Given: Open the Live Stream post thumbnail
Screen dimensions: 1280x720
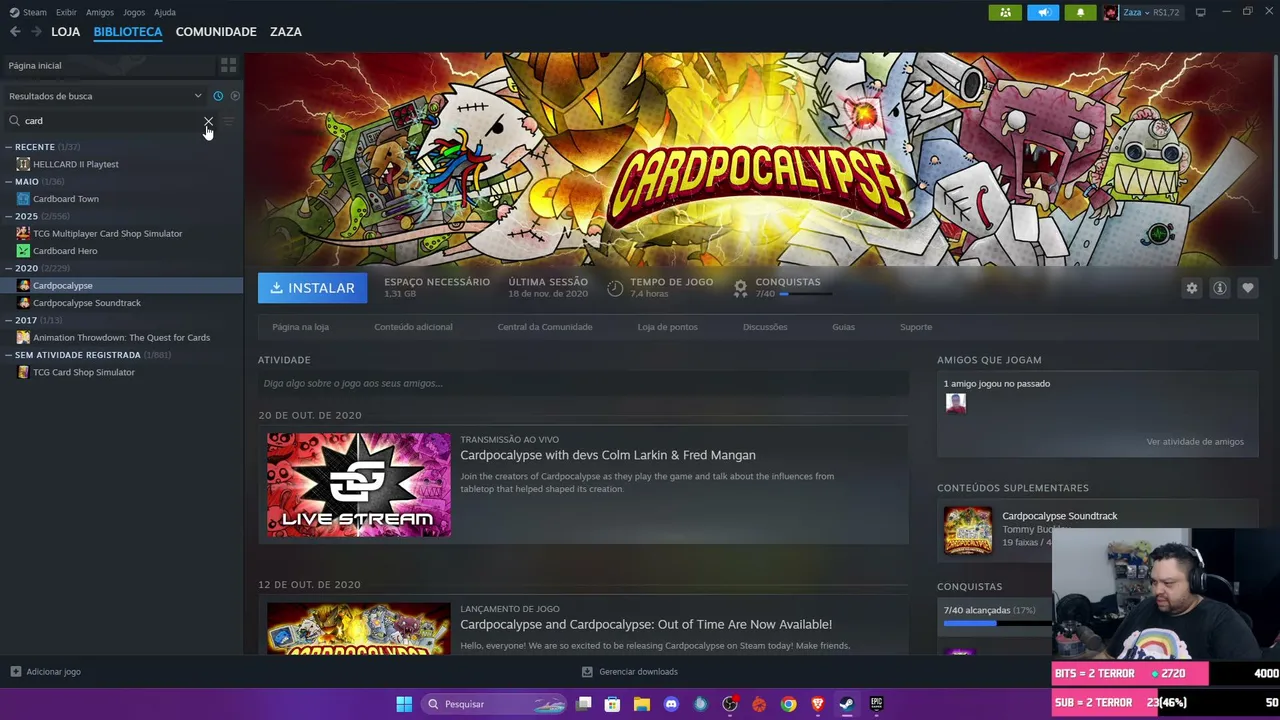Looking at the screenshot, I should [x=359, y=485].
